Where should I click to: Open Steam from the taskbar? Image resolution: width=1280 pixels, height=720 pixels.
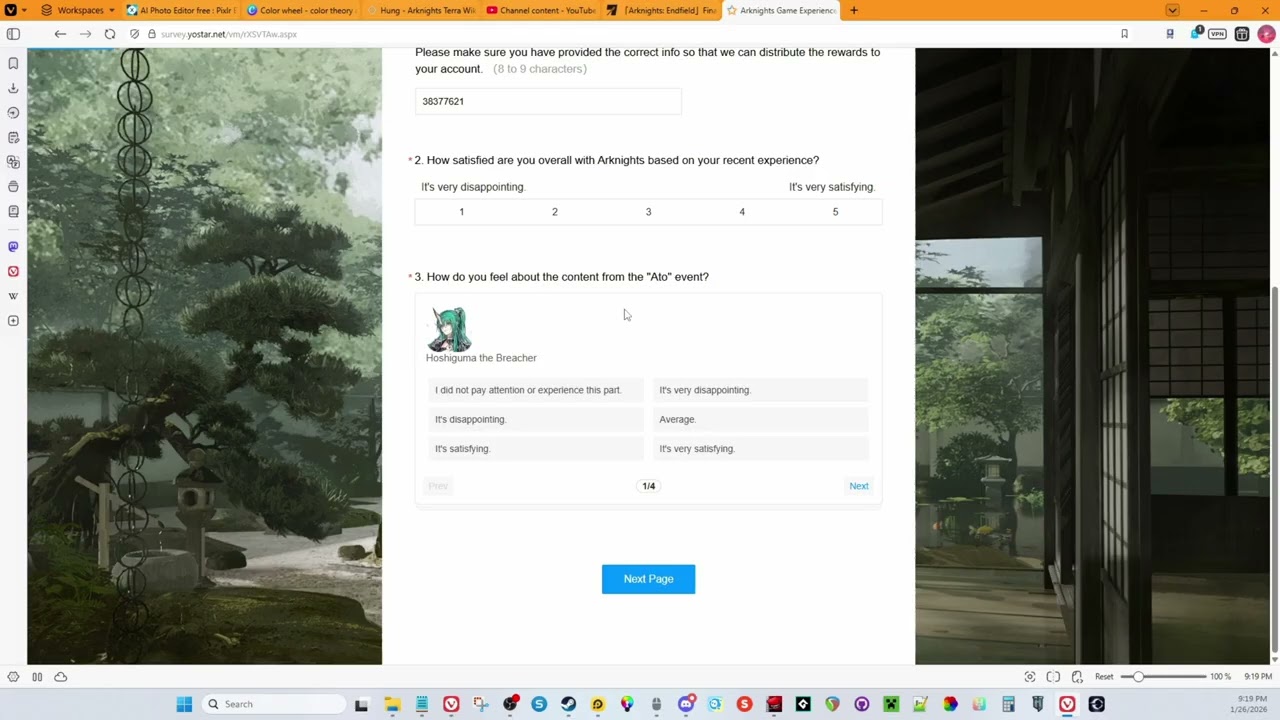(x=568, y=704)
